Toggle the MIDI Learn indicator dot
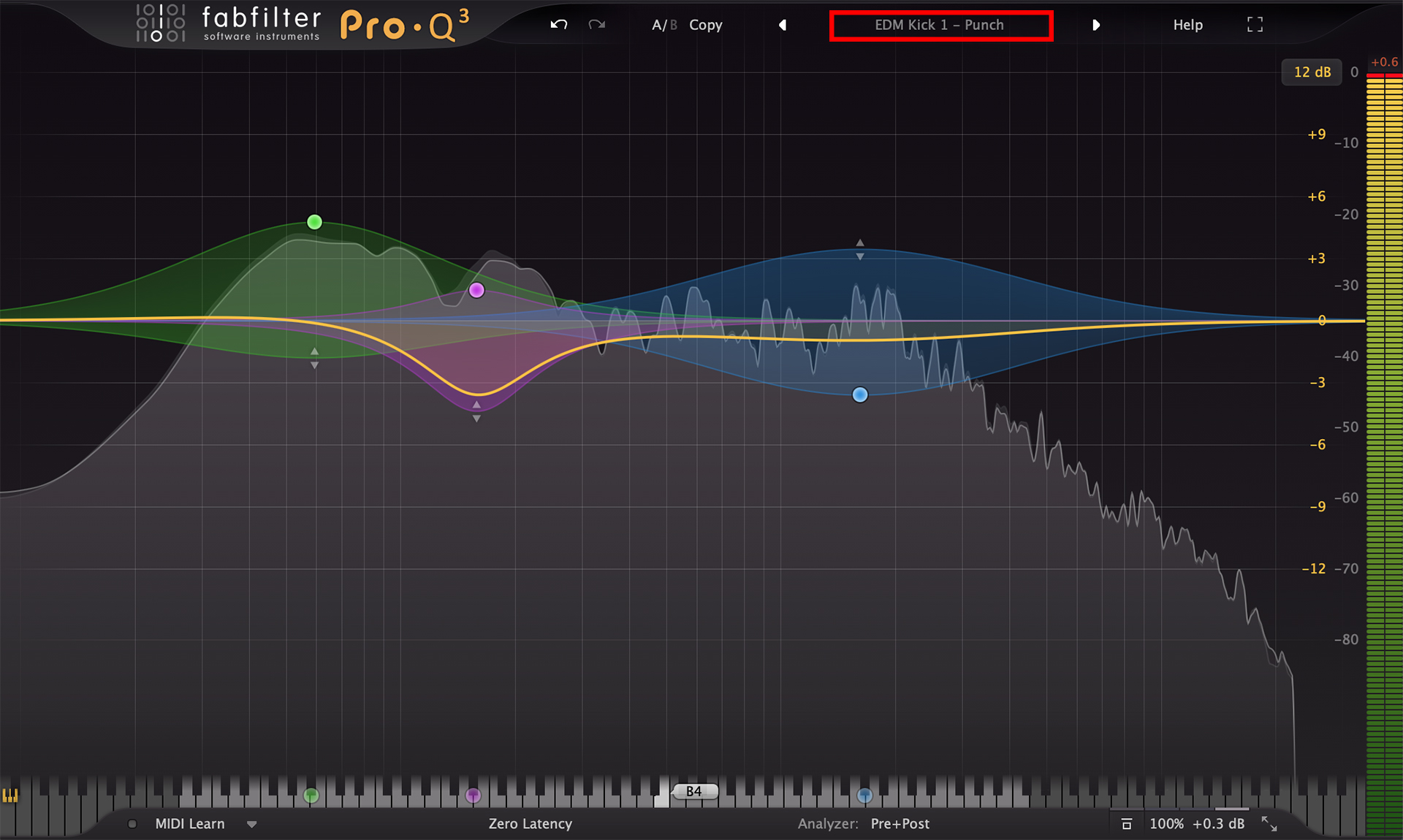1403x840 pixels. (x=132, y=824)
